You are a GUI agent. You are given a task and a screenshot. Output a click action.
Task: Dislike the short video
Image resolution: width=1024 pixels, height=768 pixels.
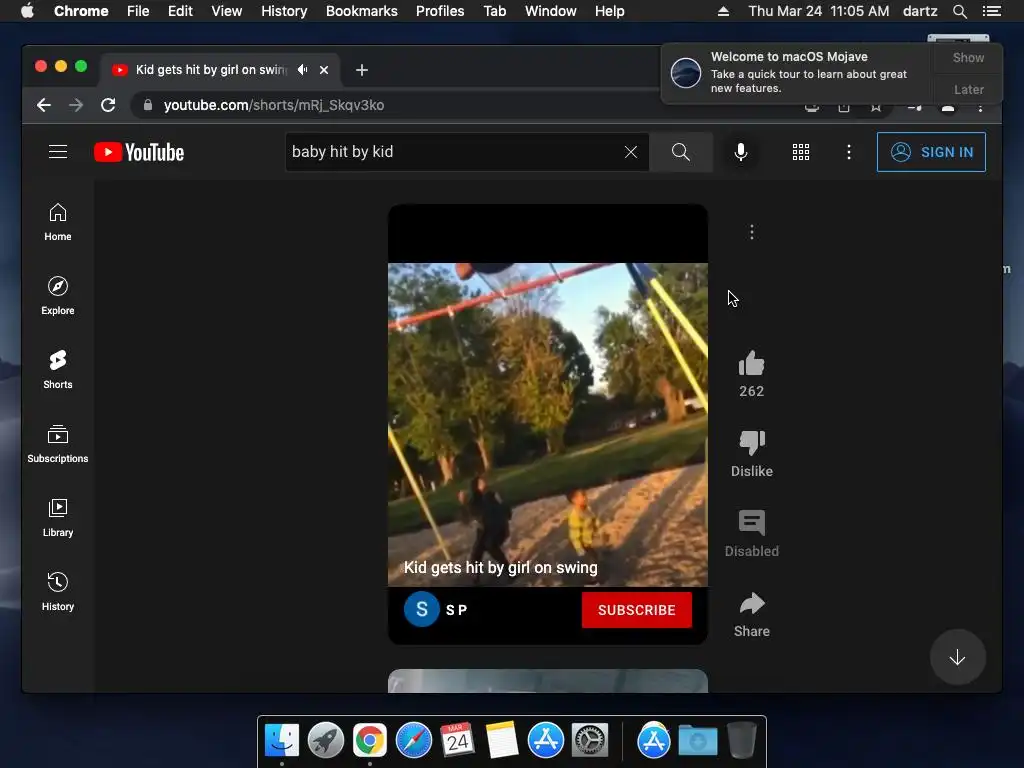[752, 443]
